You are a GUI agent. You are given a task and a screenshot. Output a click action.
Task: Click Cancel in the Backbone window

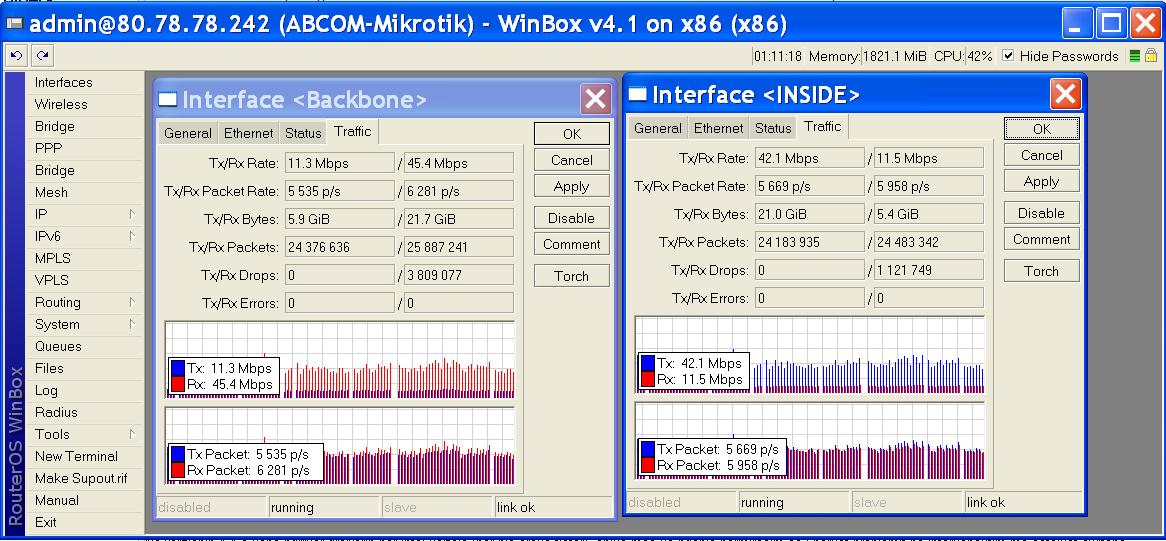coord(571,161)
